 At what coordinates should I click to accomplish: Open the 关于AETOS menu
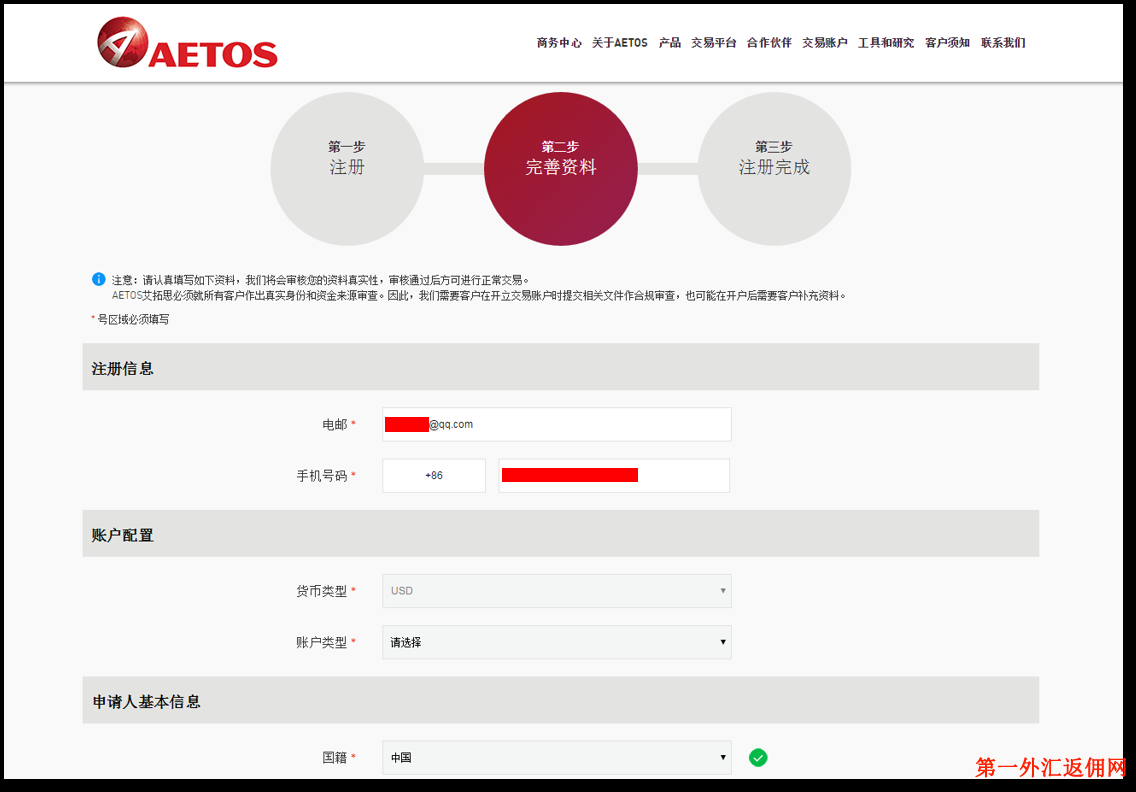coord(619,43)
